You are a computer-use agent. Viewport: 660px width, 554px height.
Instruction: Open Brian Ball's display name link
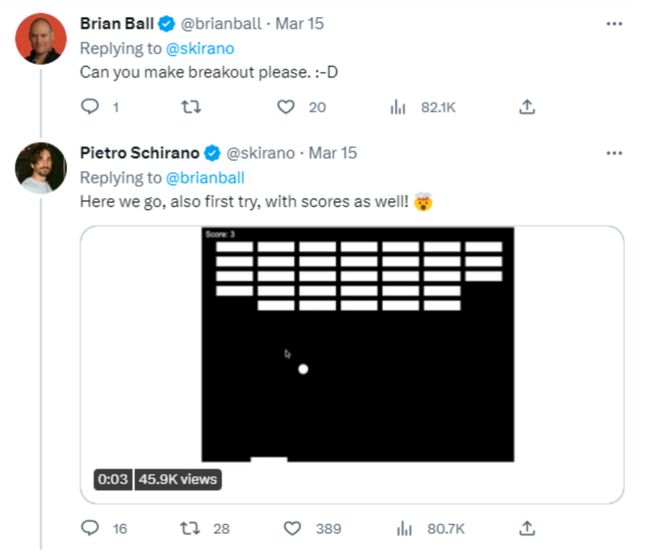tap(115, 23)
